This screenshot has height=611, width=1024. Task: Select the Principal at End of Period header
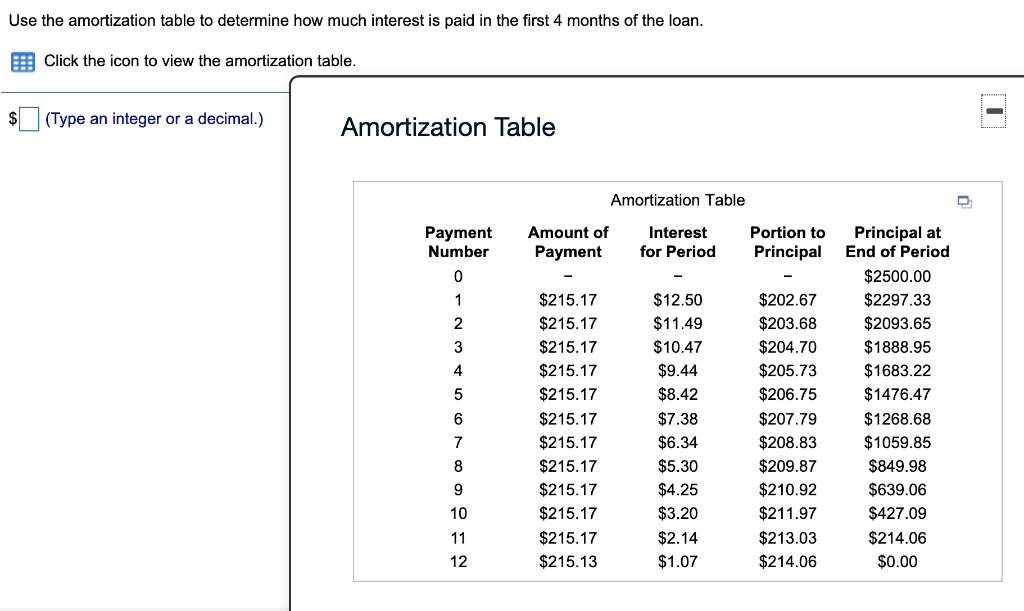[897, 242]
